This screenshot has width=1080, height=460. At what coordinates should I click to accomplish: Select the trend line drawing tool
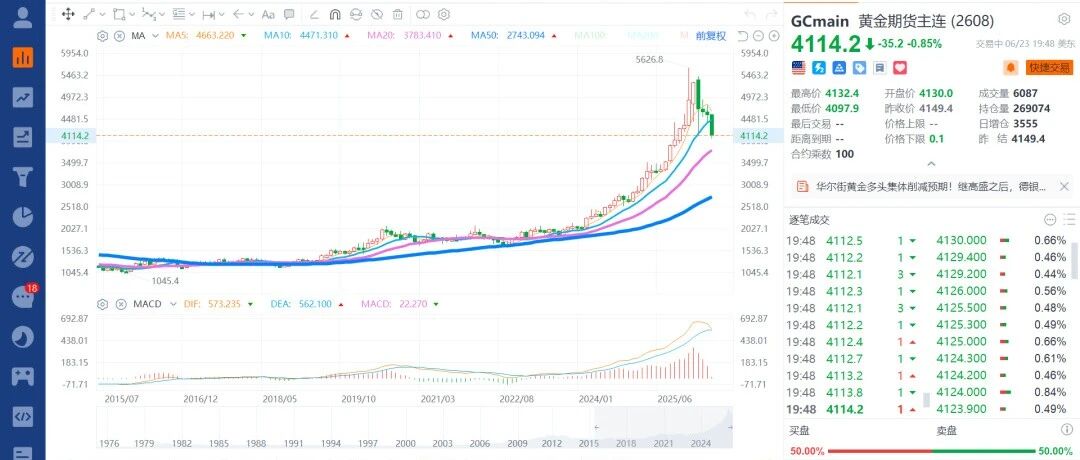(x=89, y=14)
